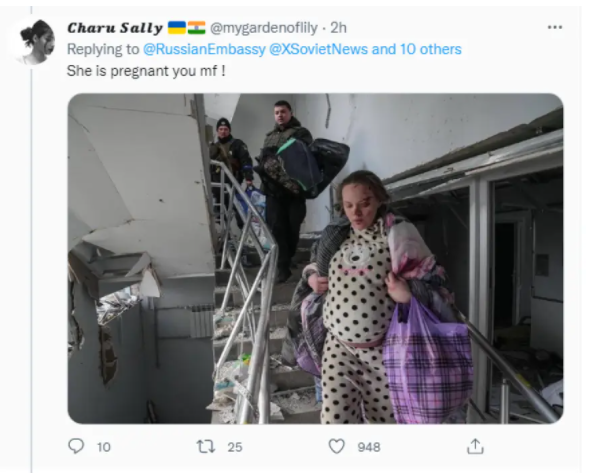Click the reply speech bubble icon
This screenshot has width=607, height=473.
(76, 446)
